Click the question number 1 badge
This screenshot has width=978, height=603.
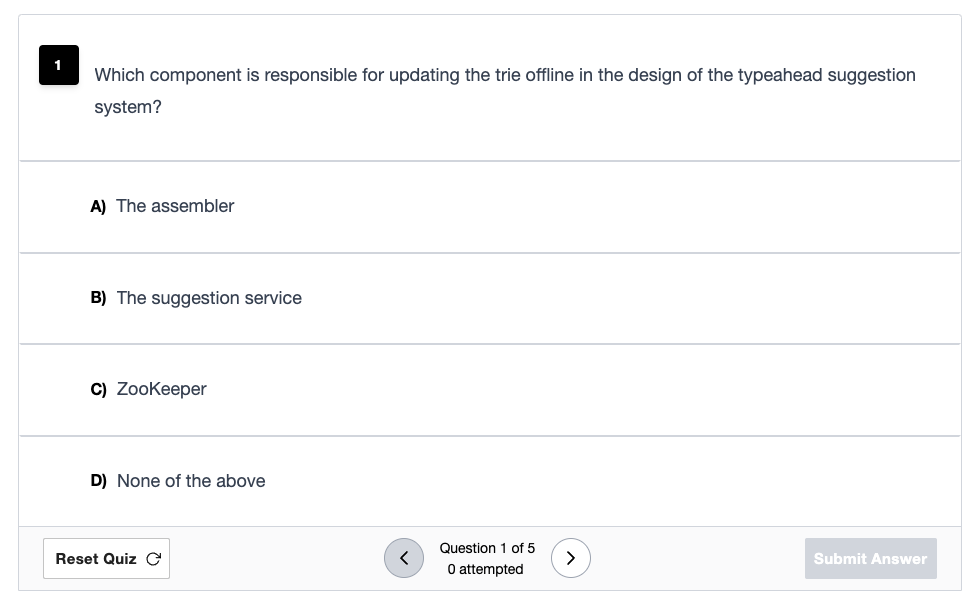click(59, 65)
